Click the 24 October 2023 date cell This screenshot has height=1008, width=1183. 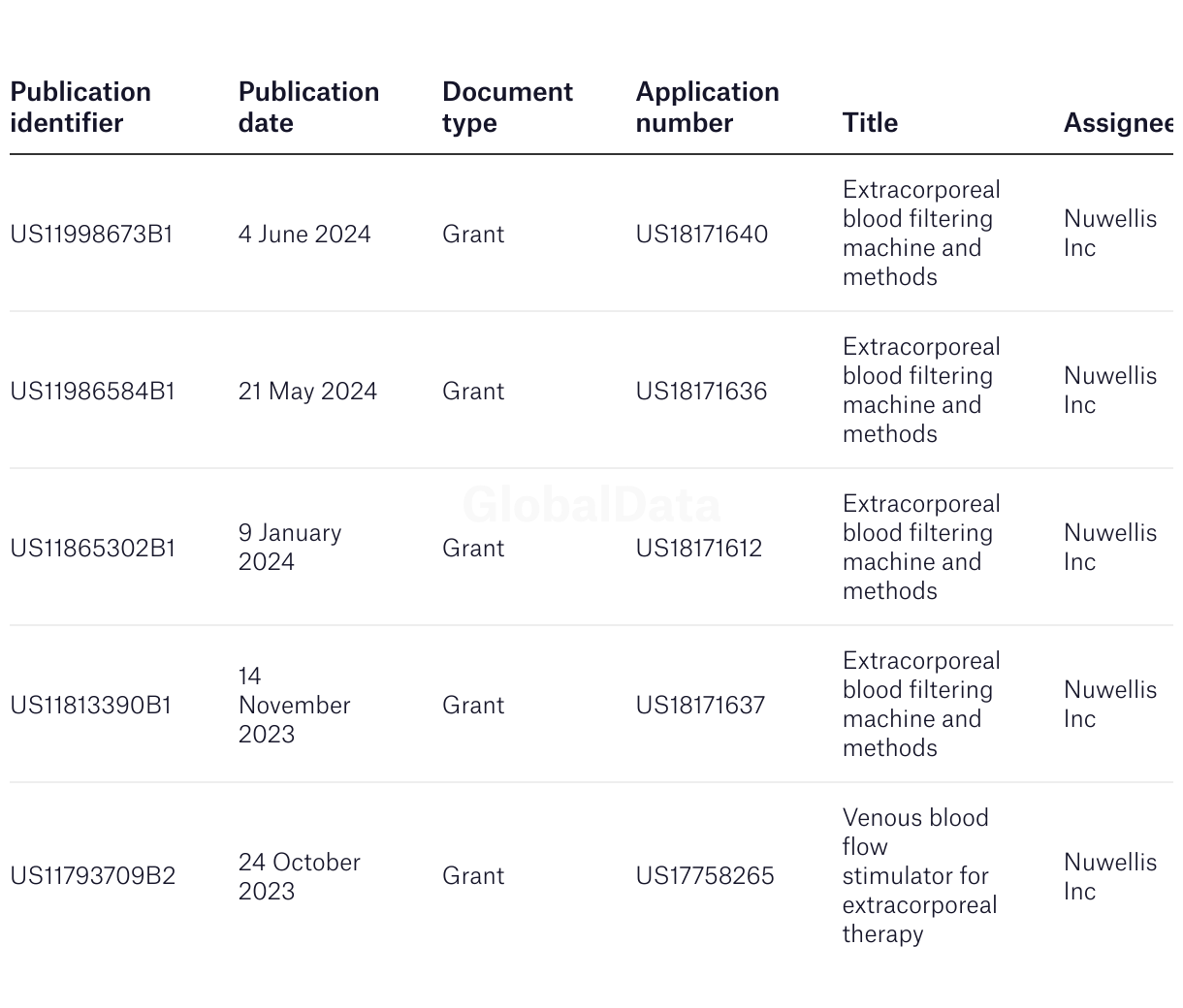[299, 875]
